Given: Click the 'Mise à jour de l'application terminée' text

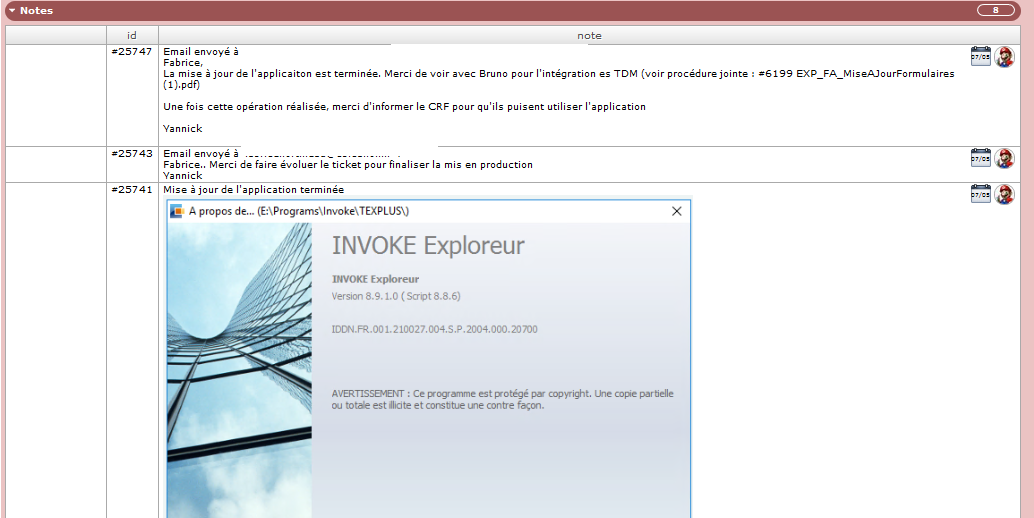Looking at the screenshot, I should click(253, 189).
